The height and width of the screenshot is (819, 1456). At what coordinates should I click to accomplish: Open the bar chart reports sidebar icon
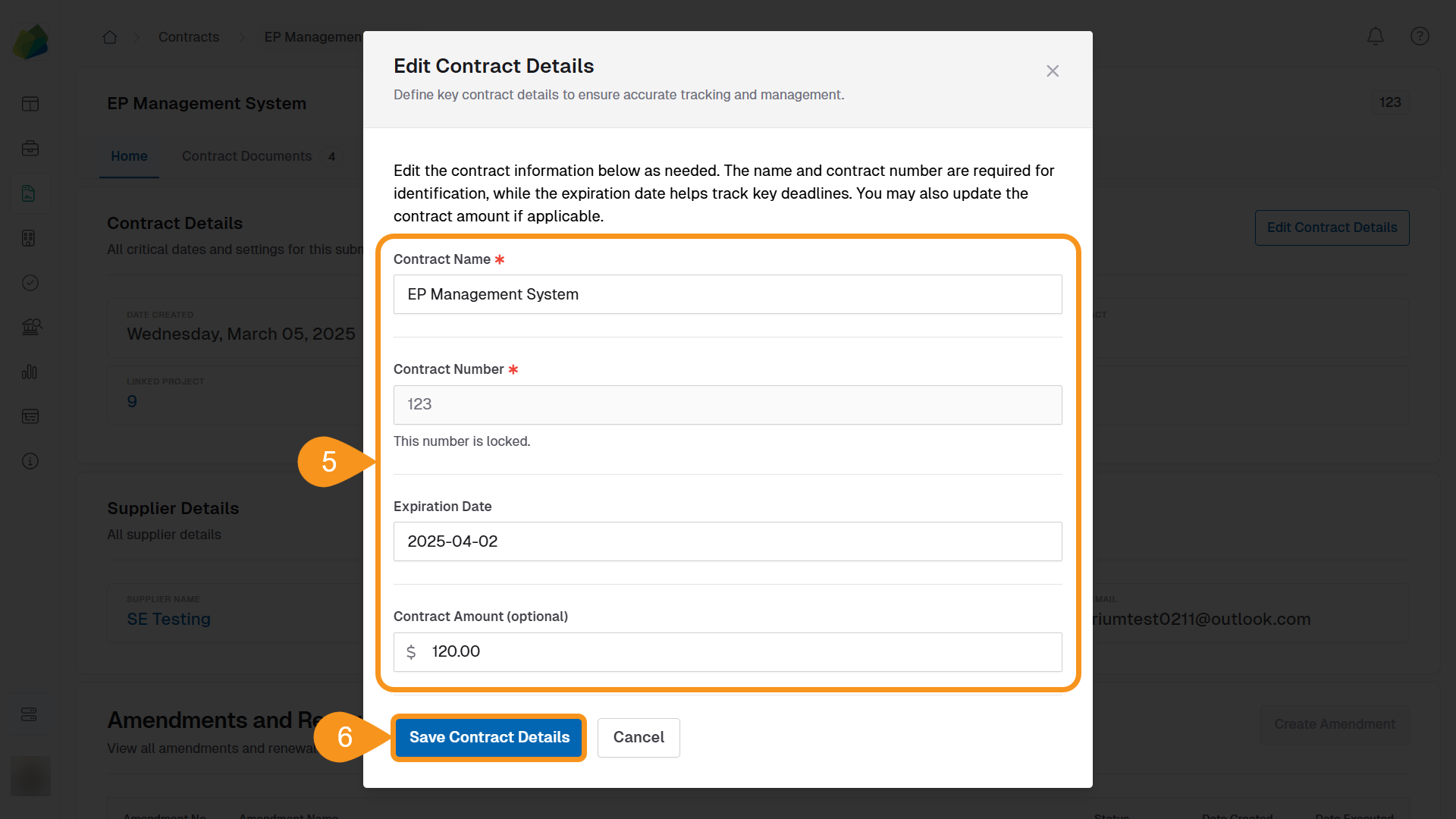pyautogui.click(x=30, y=372)
